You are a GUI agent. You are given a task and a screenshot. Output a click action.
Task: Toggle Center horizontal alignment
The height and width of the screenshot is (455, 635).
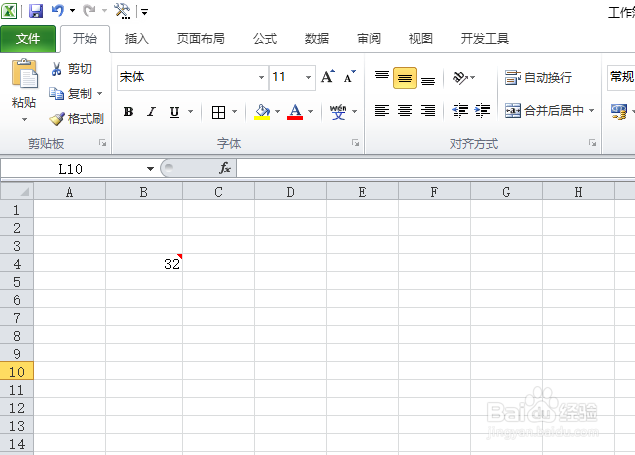405,110
